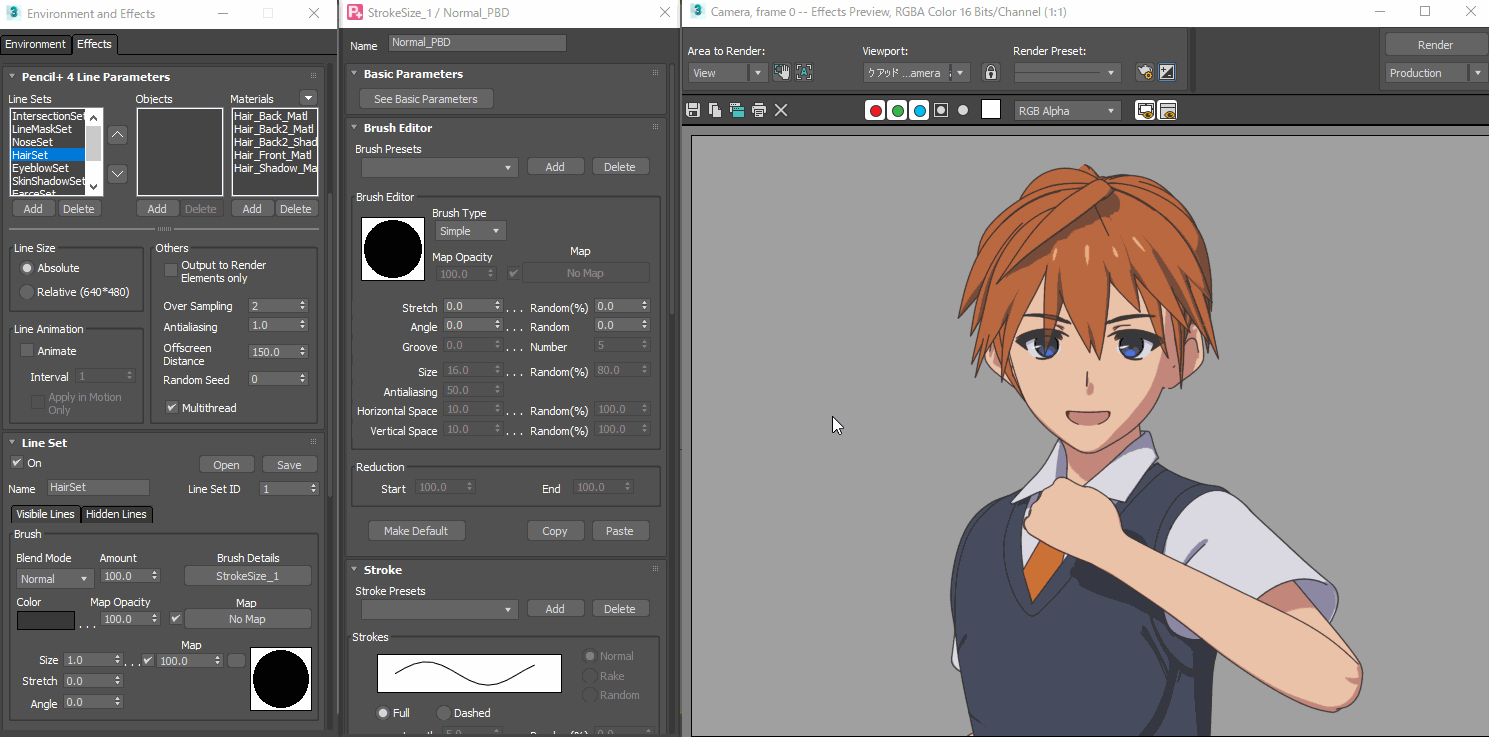Click the Save Image disk icon

(693, 110)
